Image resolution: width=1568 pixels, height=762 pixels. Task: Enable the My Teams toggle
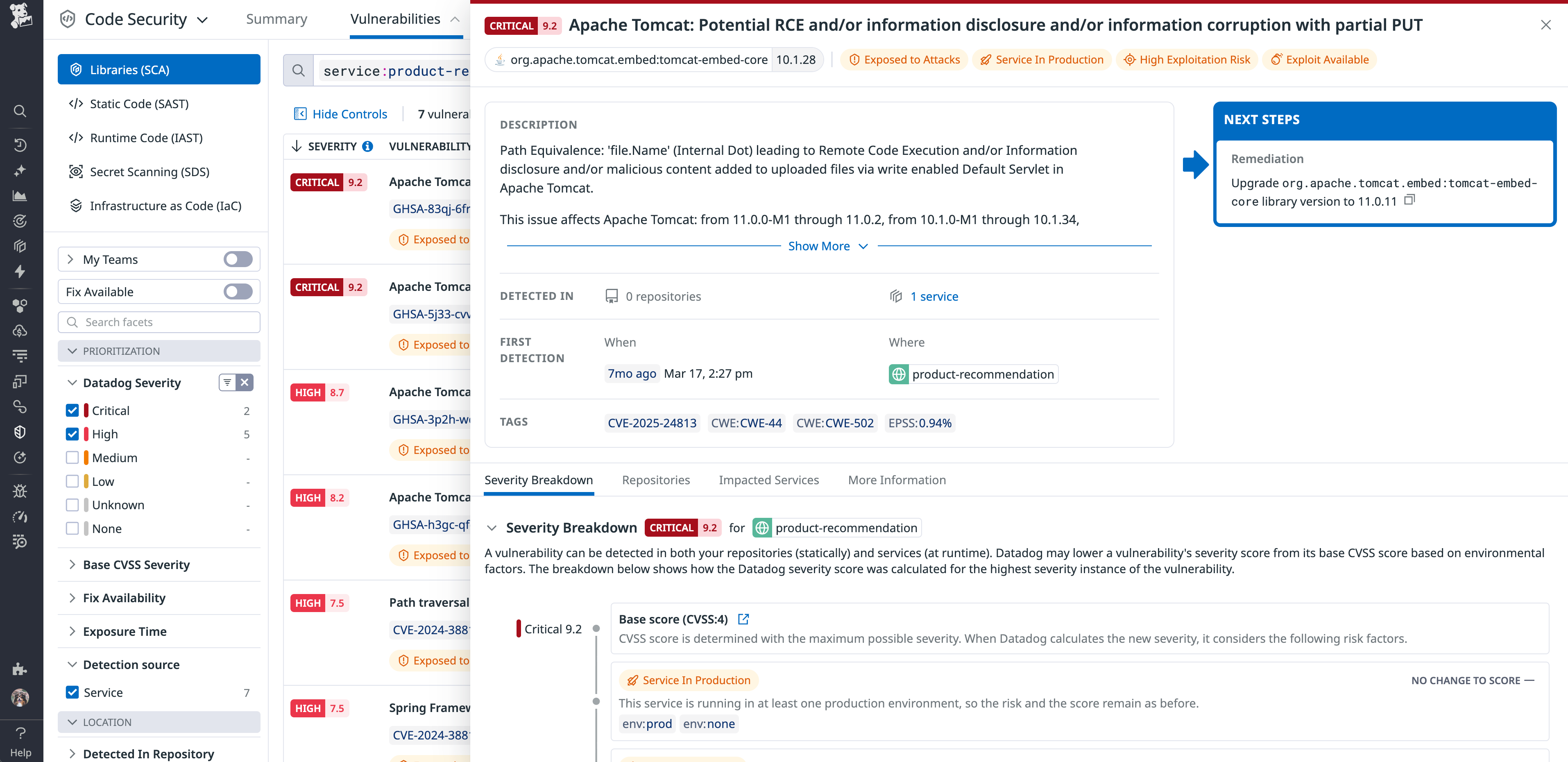tap(238, 259)
